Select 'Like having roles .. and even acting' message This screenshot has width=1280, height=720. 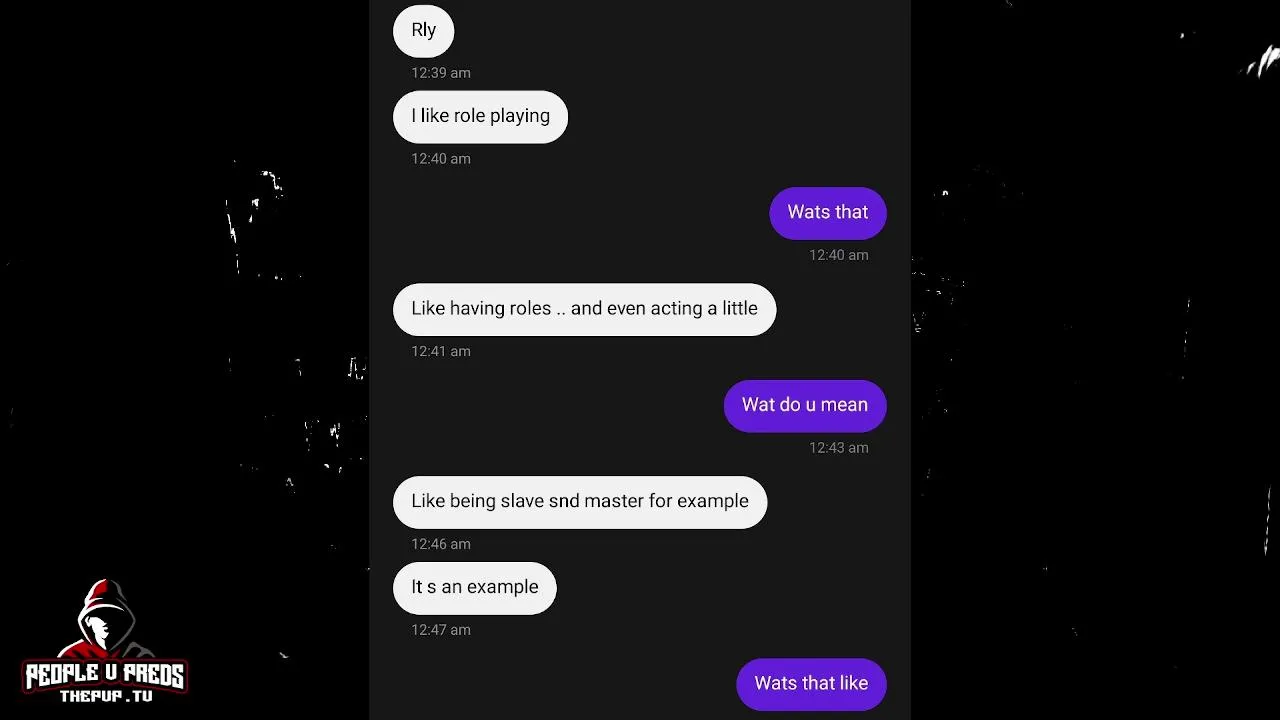(x=584, y=309)
